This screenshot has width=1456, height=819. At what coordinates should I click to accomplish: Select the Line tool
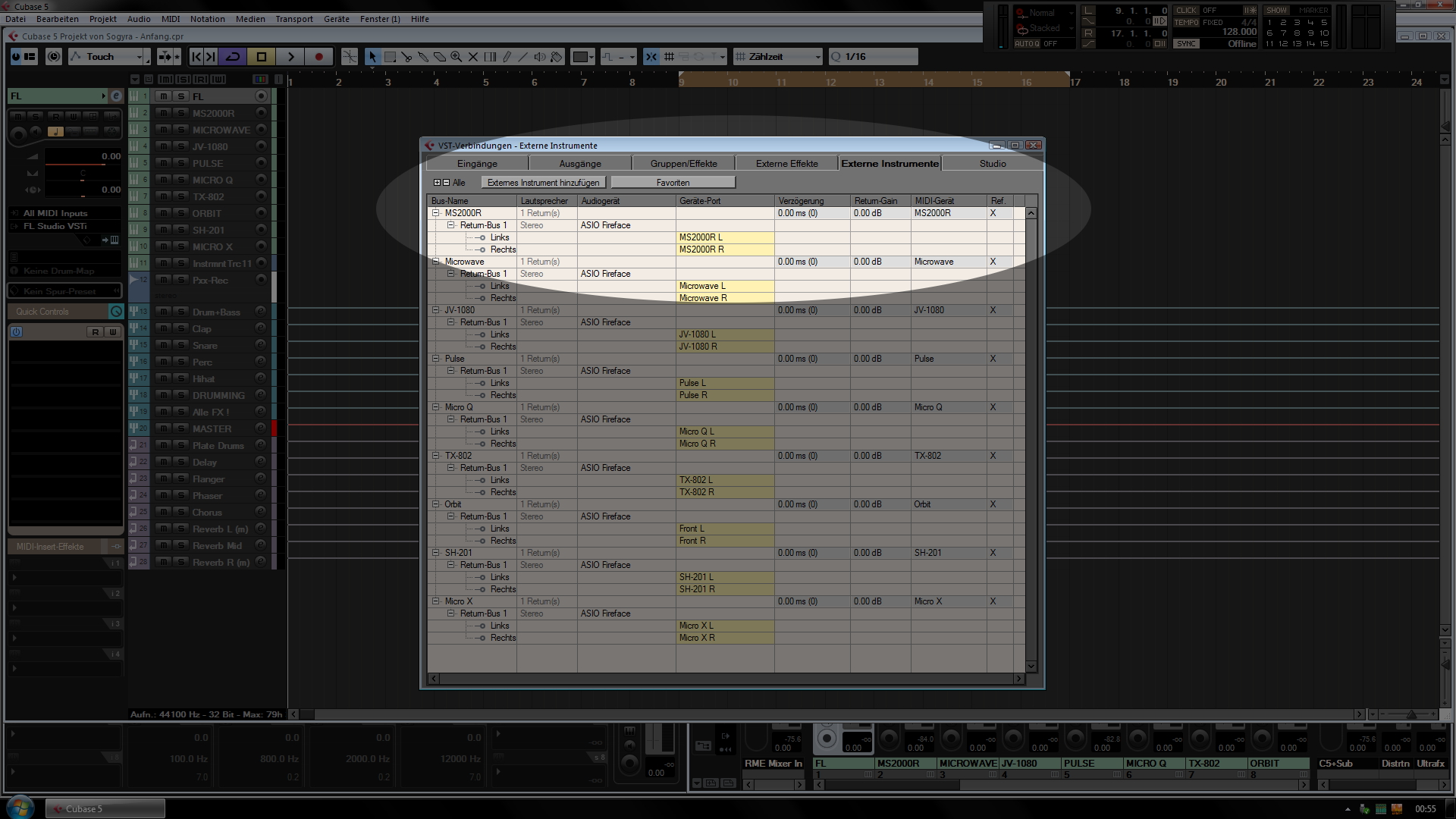pyautogui.click(x=523, y=57)
